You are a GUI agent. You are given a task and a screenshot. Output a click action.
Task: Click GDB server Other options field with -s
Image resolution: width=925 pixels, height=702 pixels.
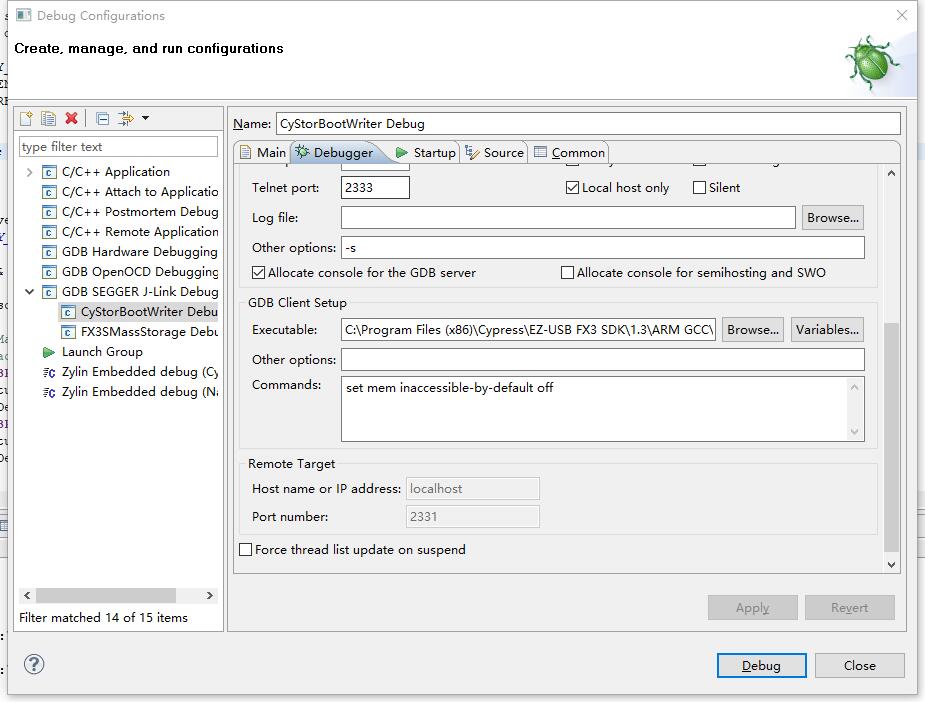coord(603,248)
